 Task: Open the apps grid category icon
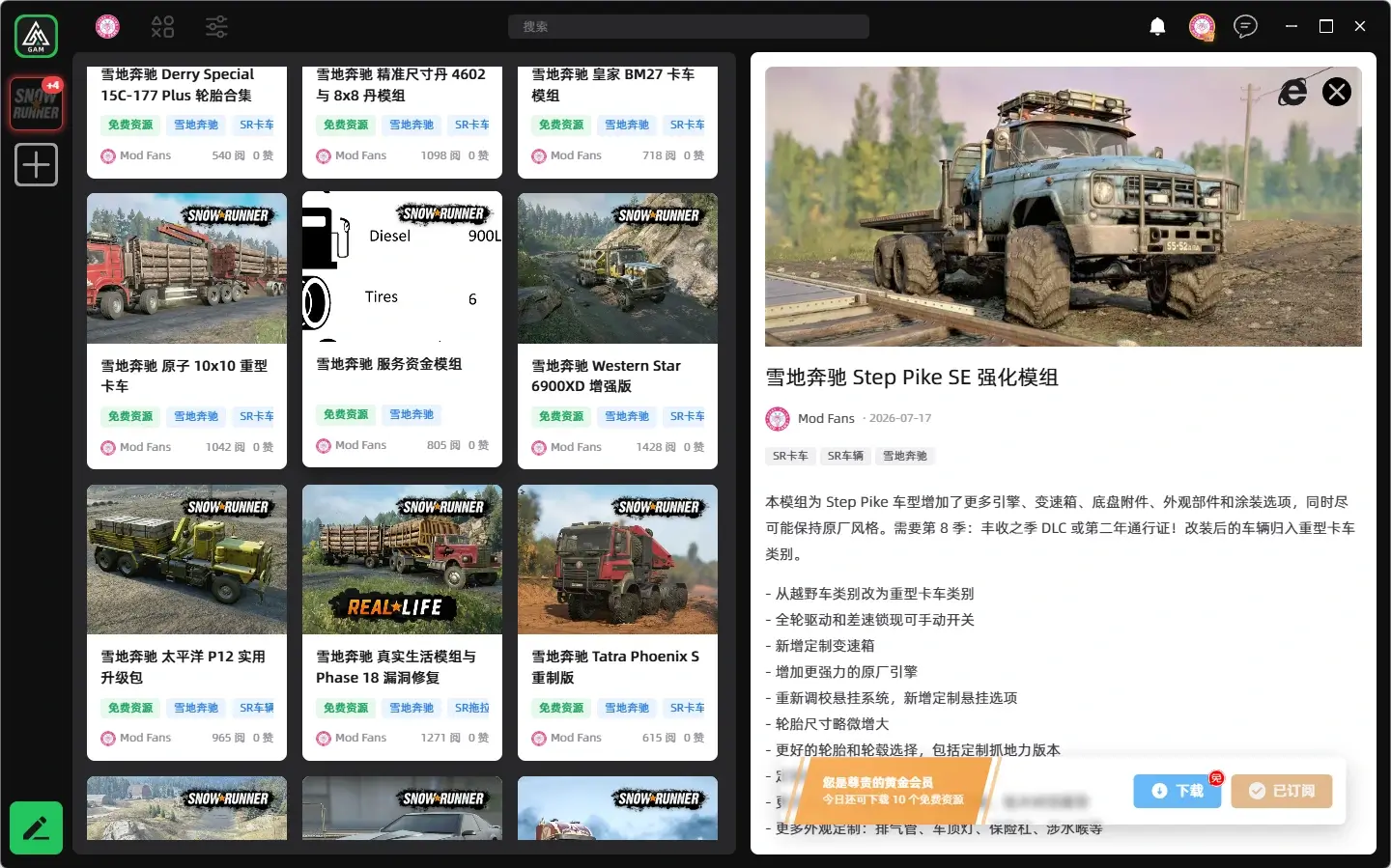[x=162, y=27]
